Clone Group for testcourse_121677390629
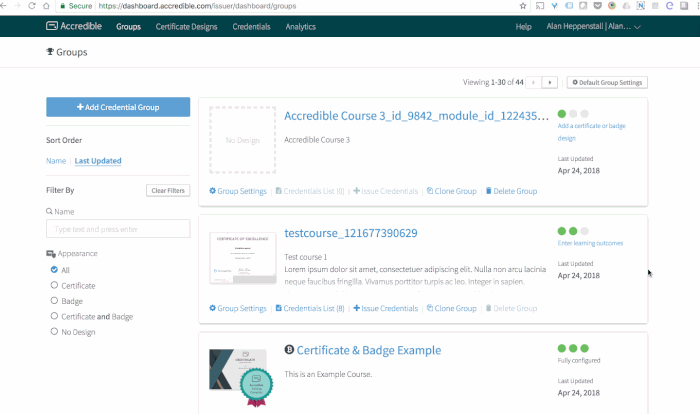Screen dimensions: 700x414 [x=452, y=308]
